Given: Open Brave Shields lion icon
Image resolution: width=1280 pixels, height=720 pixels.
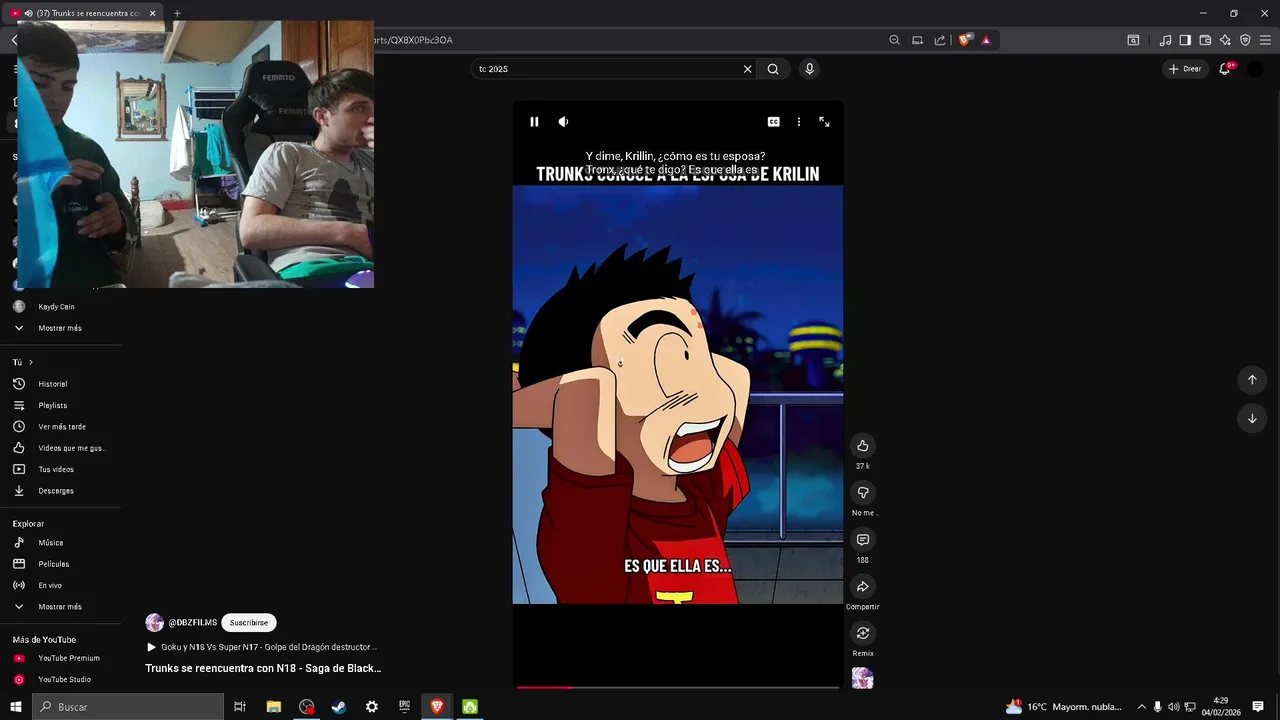Looking at the screenshot, I should [x=964, y=40].
